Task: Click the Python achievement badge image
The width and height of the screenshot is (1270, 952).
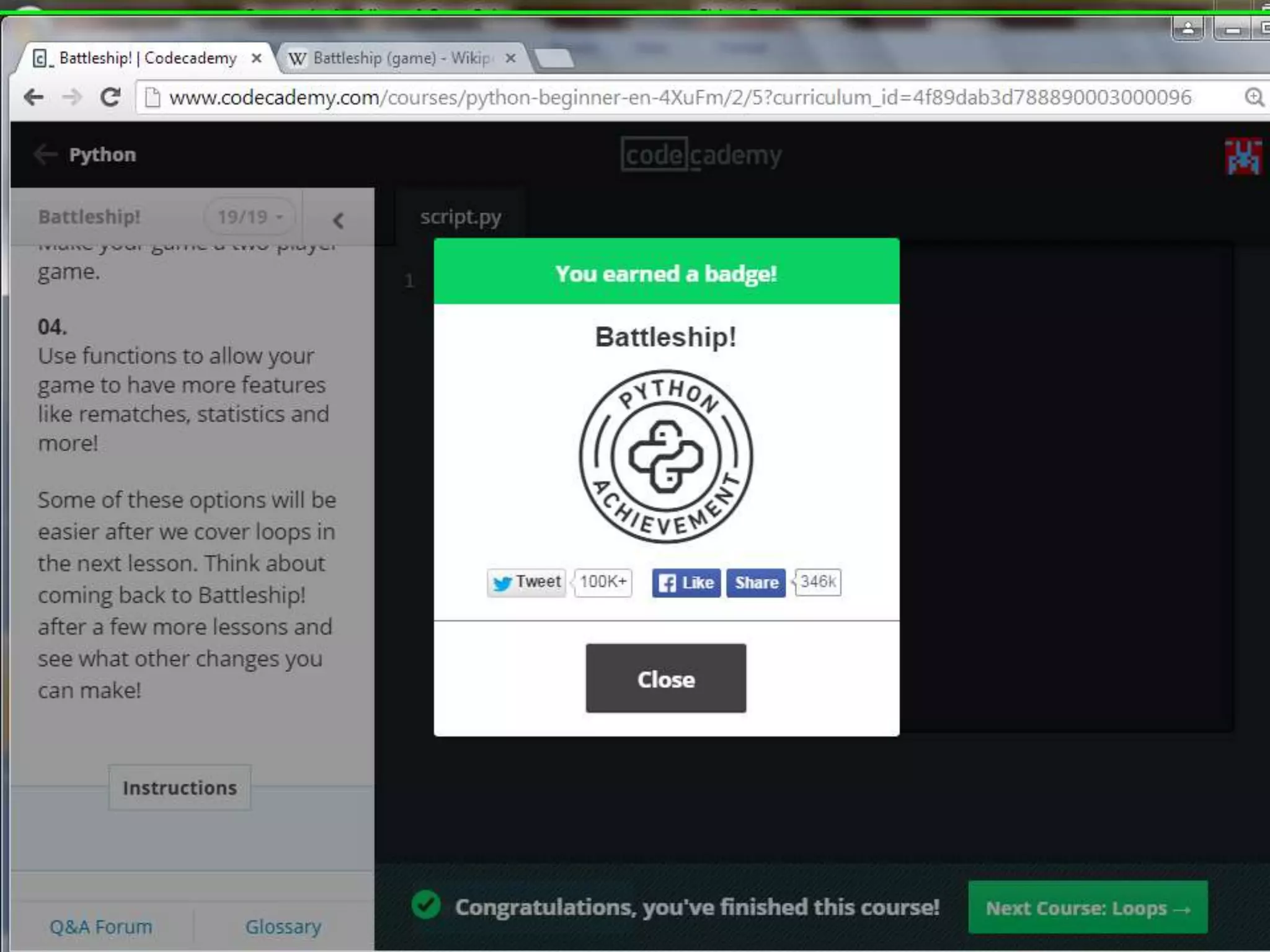Action: click(x=666, y=457)
